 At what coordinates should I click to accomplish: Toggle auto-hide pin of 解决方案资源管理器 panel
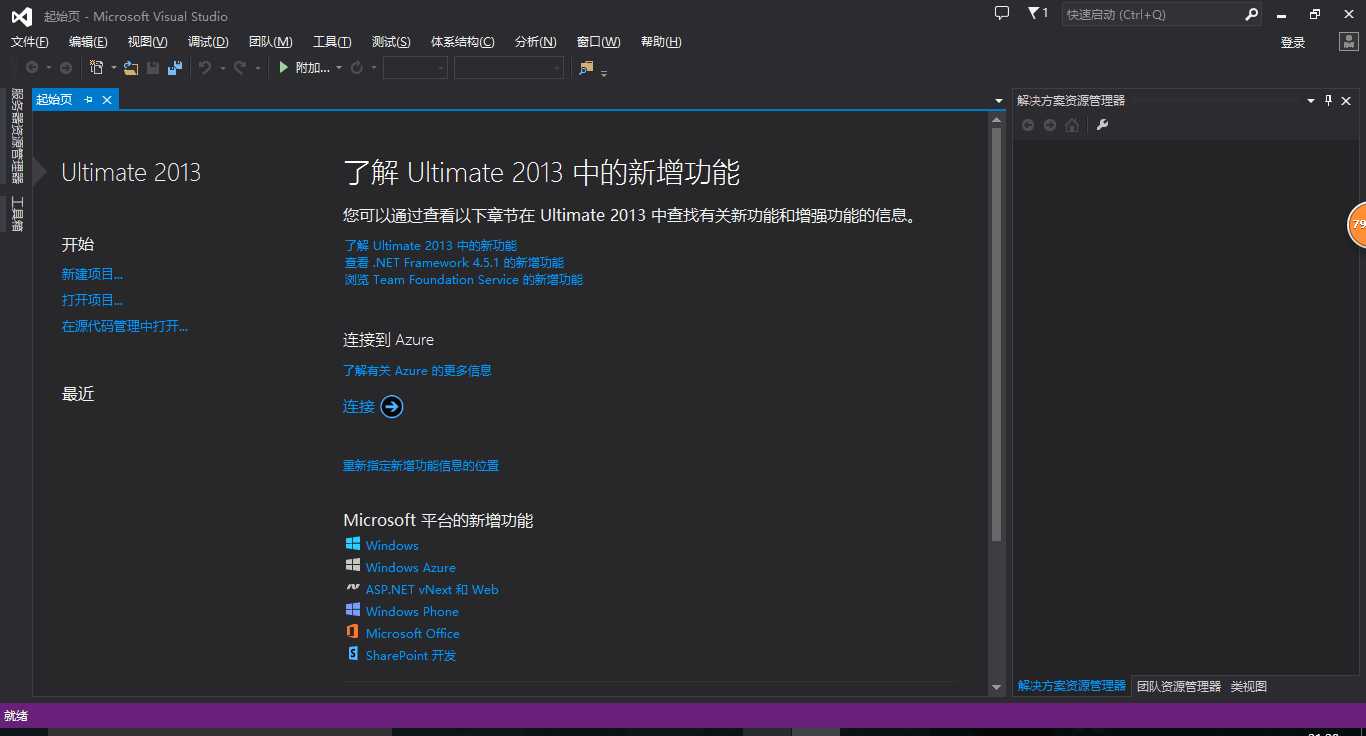click(x=1329, y=100)
